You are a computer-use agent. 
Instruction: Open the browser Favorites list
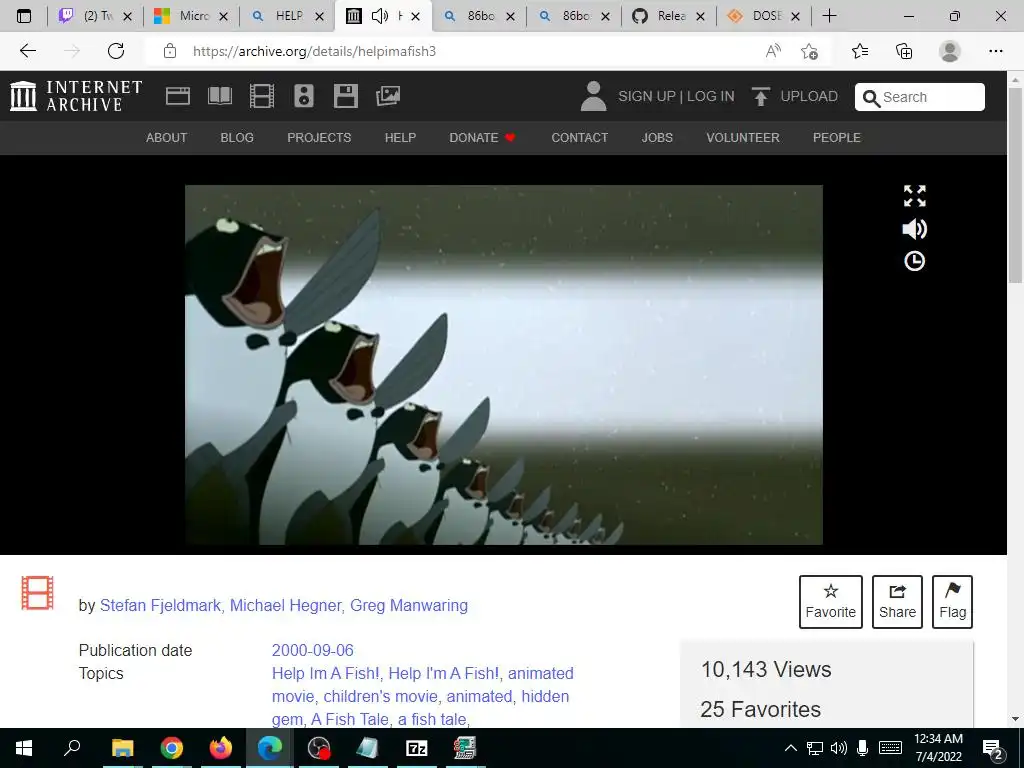(860, 51)
